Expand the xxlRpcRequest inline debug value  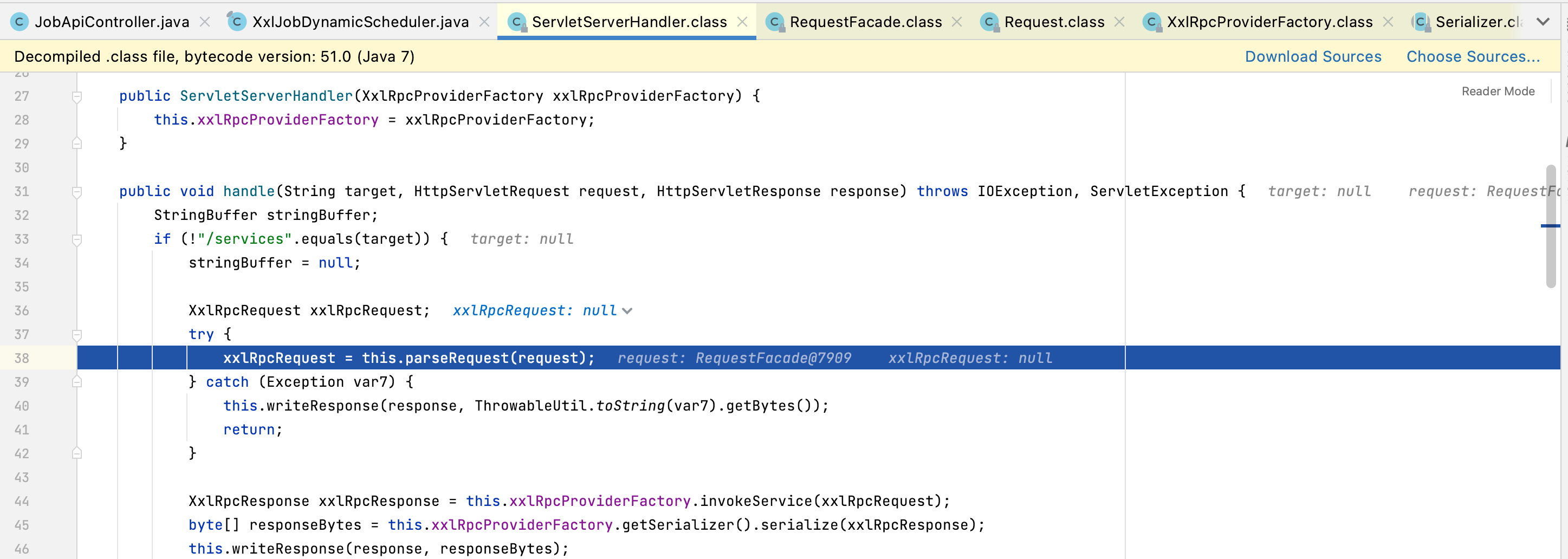(x=627, y=311)
